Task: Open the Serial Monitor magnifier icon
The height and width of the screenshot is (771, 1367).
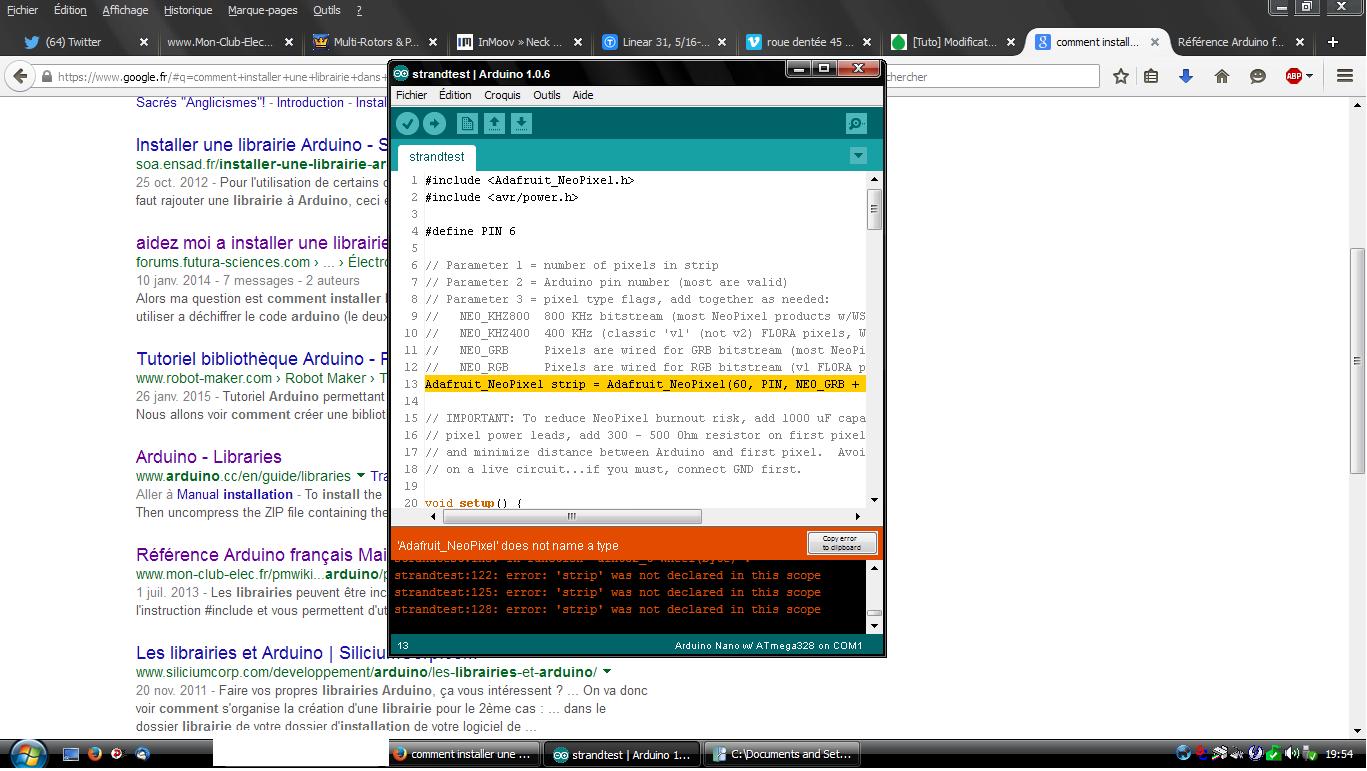Action: pos(856,123)
